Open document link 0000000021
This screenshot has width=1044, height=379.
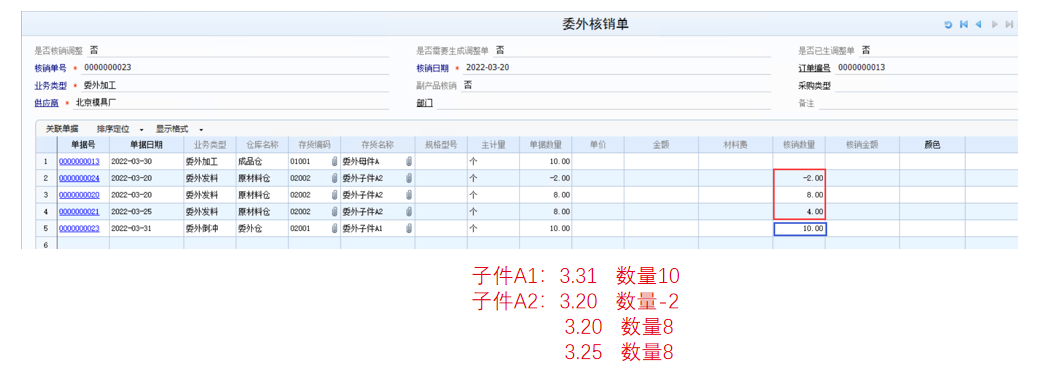point(79,212)
